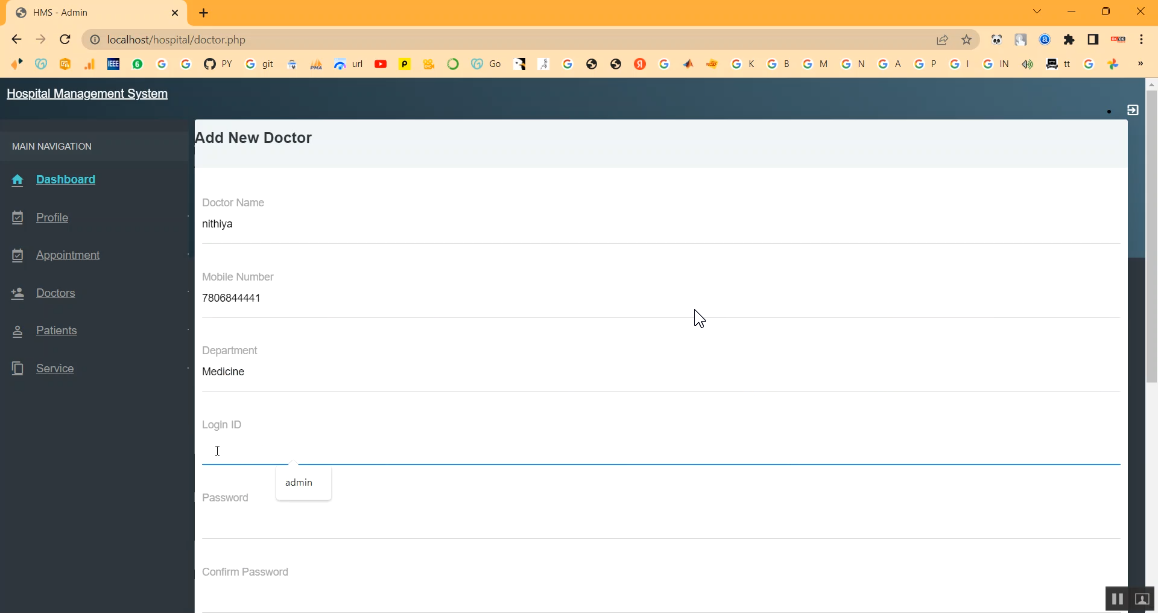Click the Service copy icon in sidebar
Image resolution: width=1158 pixels, height=613 pixels.
tap(18, 369)
